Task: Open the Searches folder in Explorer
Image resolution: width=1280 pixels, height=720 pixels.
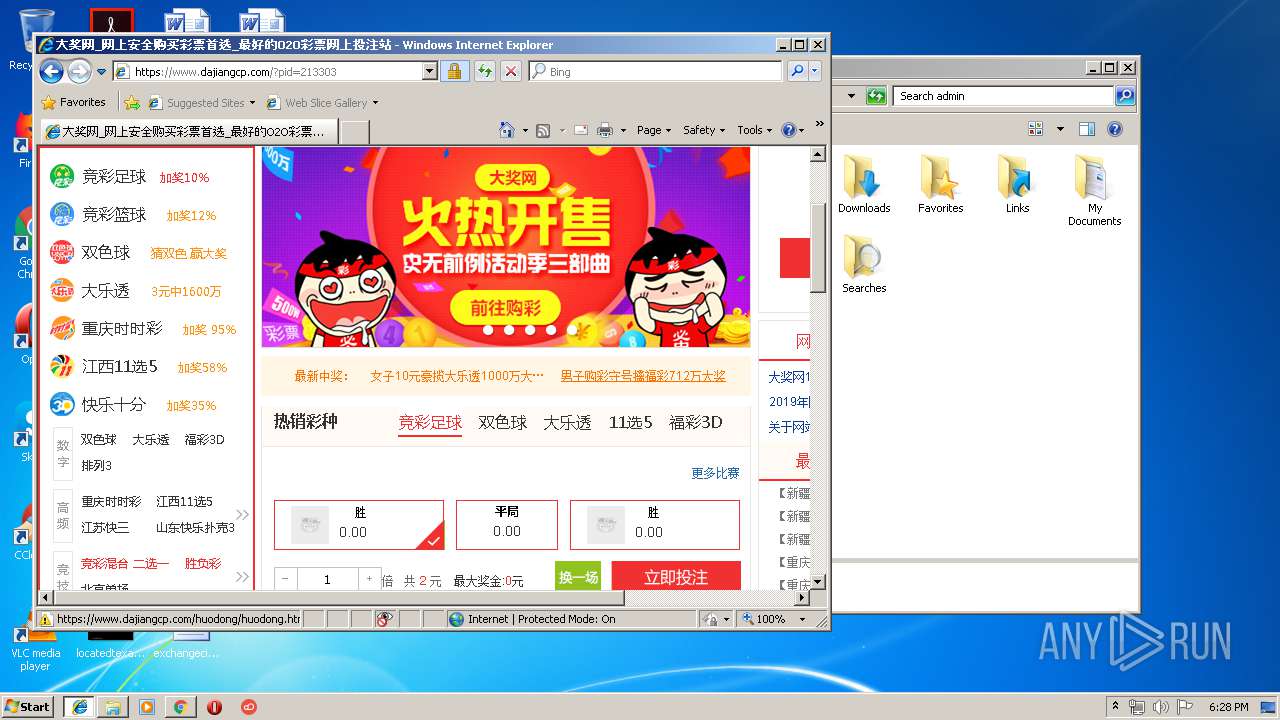Action: [x=864, y=264]
